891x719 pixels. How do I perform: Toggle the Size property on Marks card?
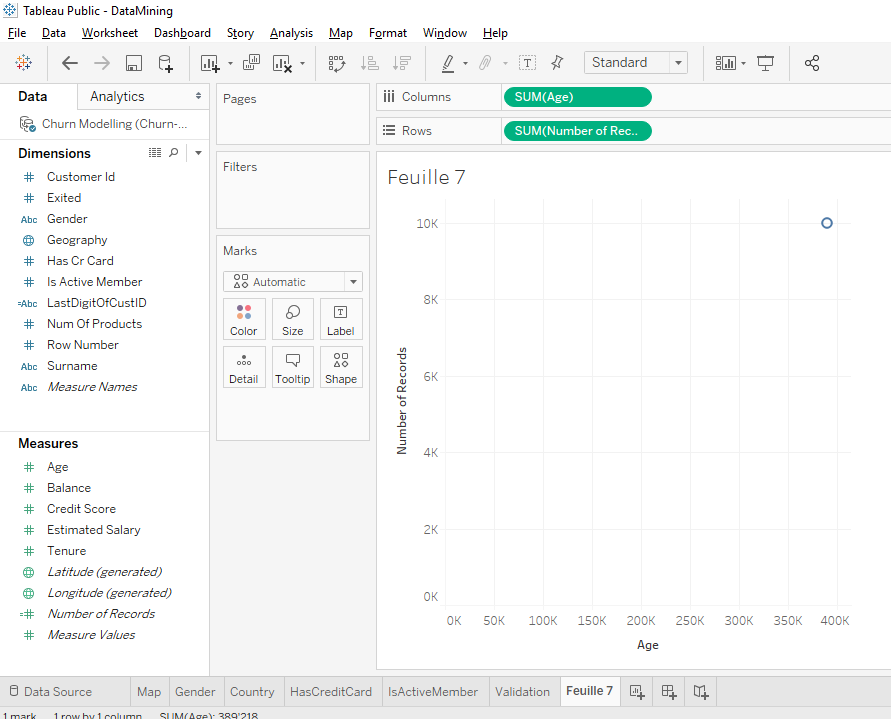click(292, 319)
